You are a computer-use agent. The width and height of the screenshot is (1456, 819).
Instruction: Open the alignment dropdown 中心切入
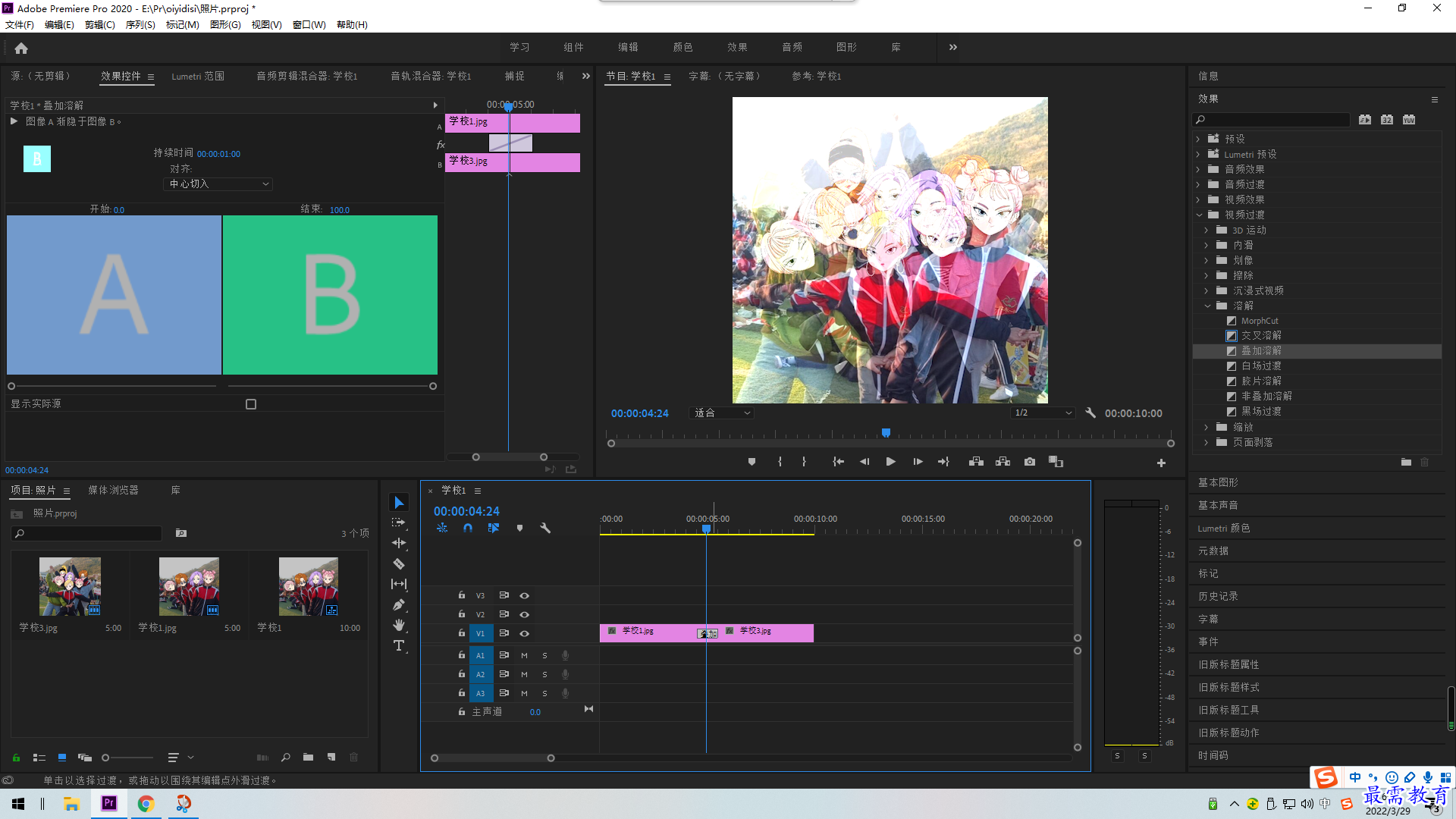218,184
